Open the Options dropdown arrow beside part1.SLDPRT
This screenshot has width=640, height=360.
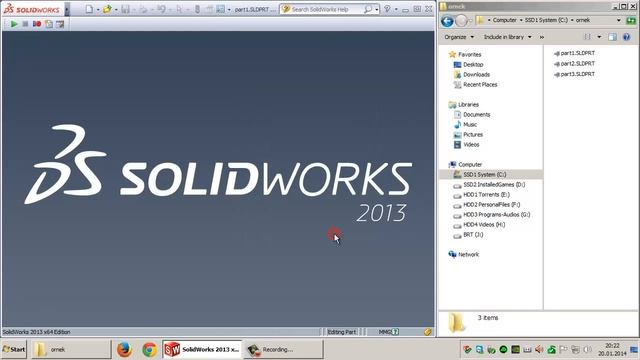[x=229, y=9]
